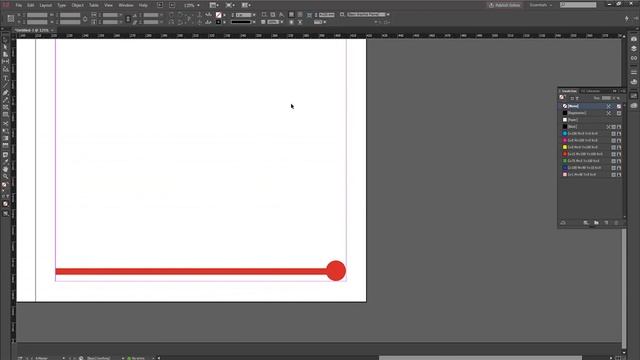Click the Publish Online button

[504, 5]
